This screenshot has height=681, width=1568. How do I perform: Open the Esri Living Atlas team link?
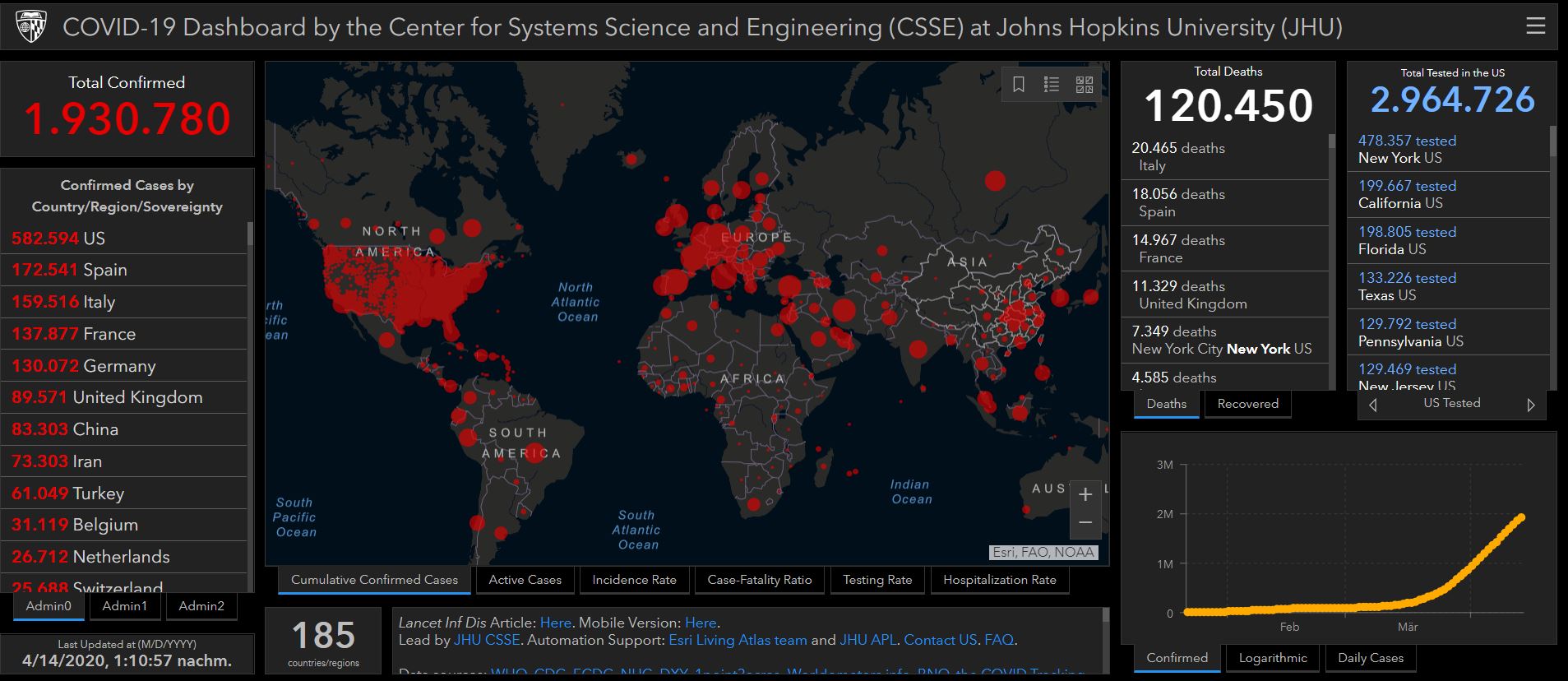pos(738,640)
